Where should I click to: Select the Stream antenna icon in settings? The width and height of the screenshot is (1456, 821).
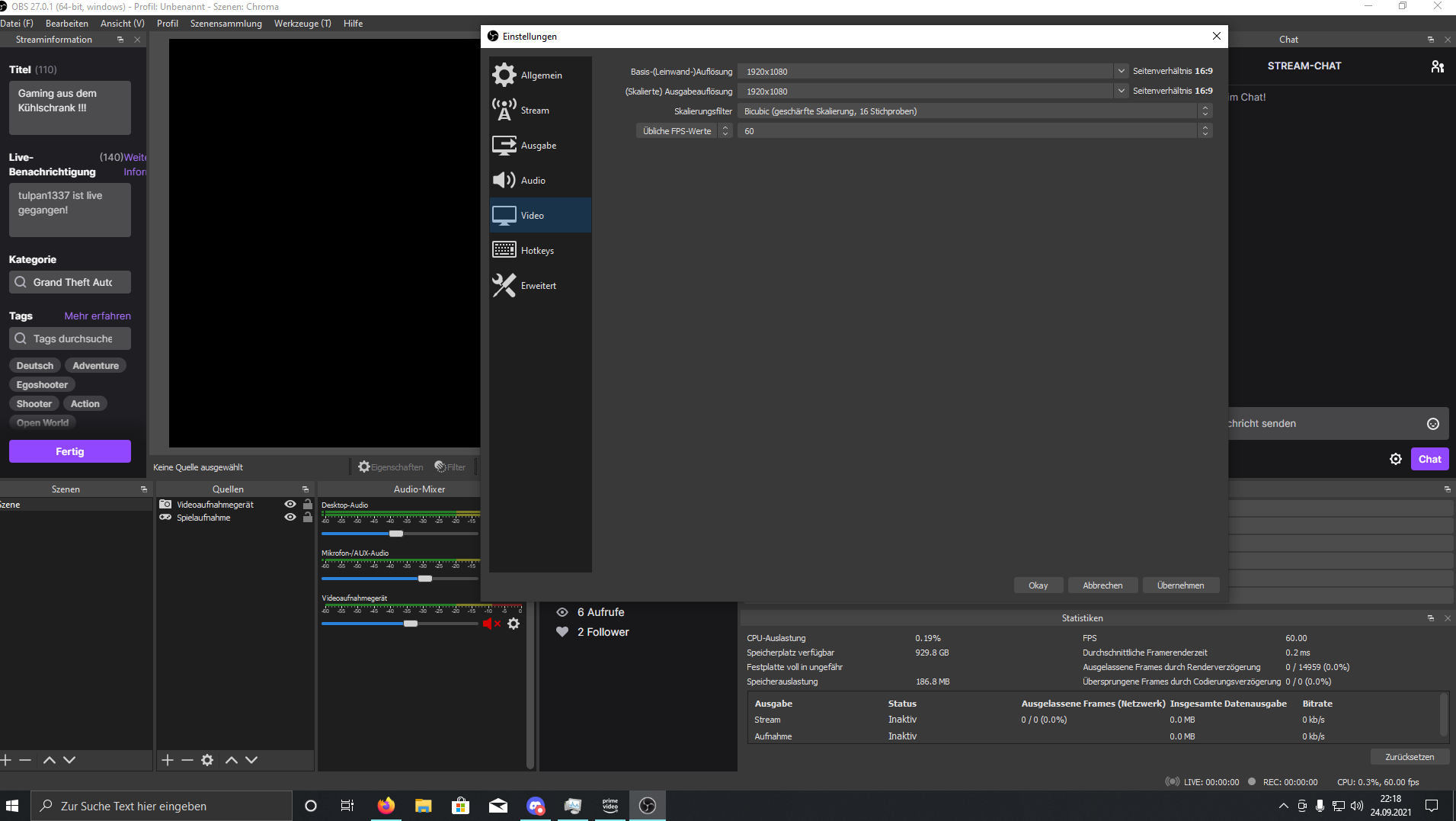point(504,110)
